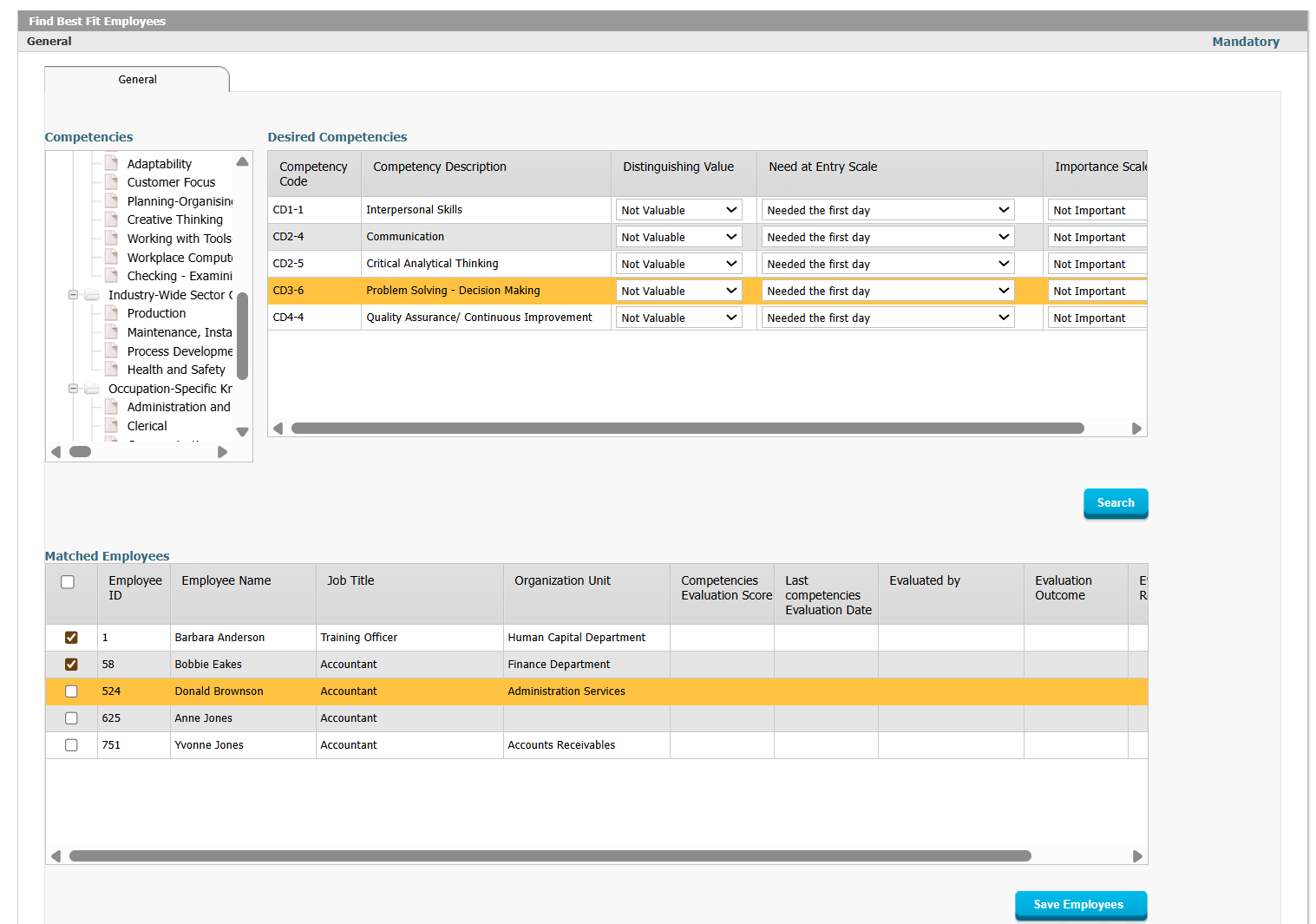Uncheck Barbara Anderson's row checkbox
Viewport: 1316px width, 924px height.
pyautogui.click(x=71, y=638)
